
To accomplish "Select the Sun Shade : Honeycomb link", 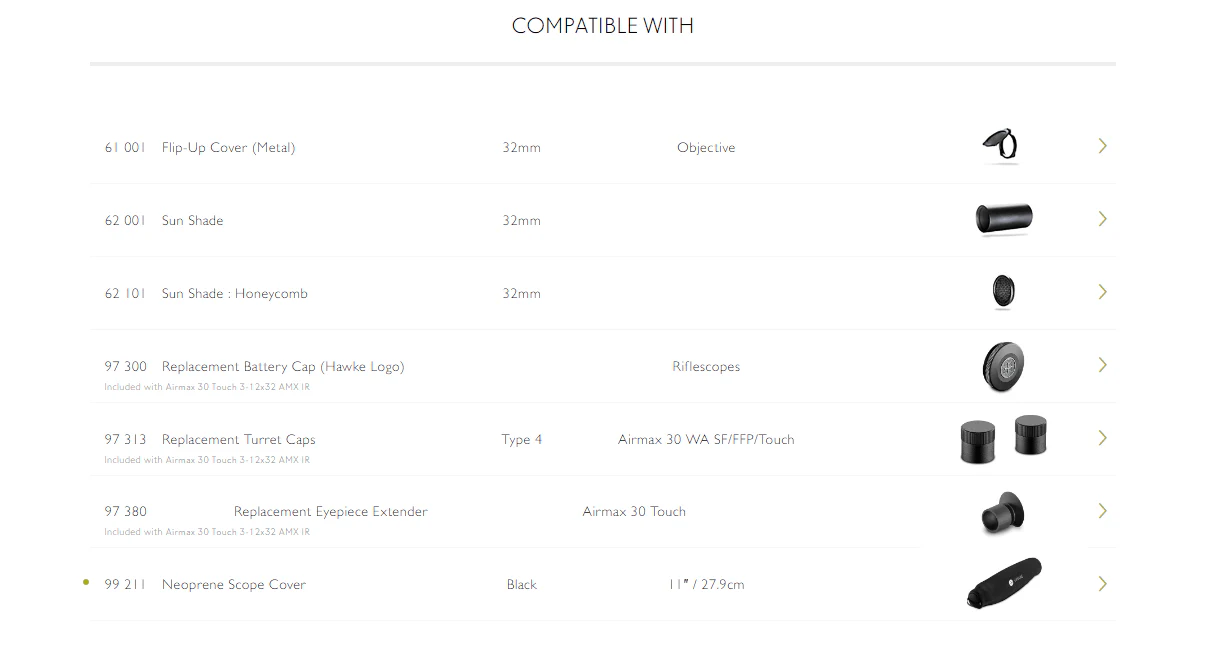I will (x=235, y=294).
